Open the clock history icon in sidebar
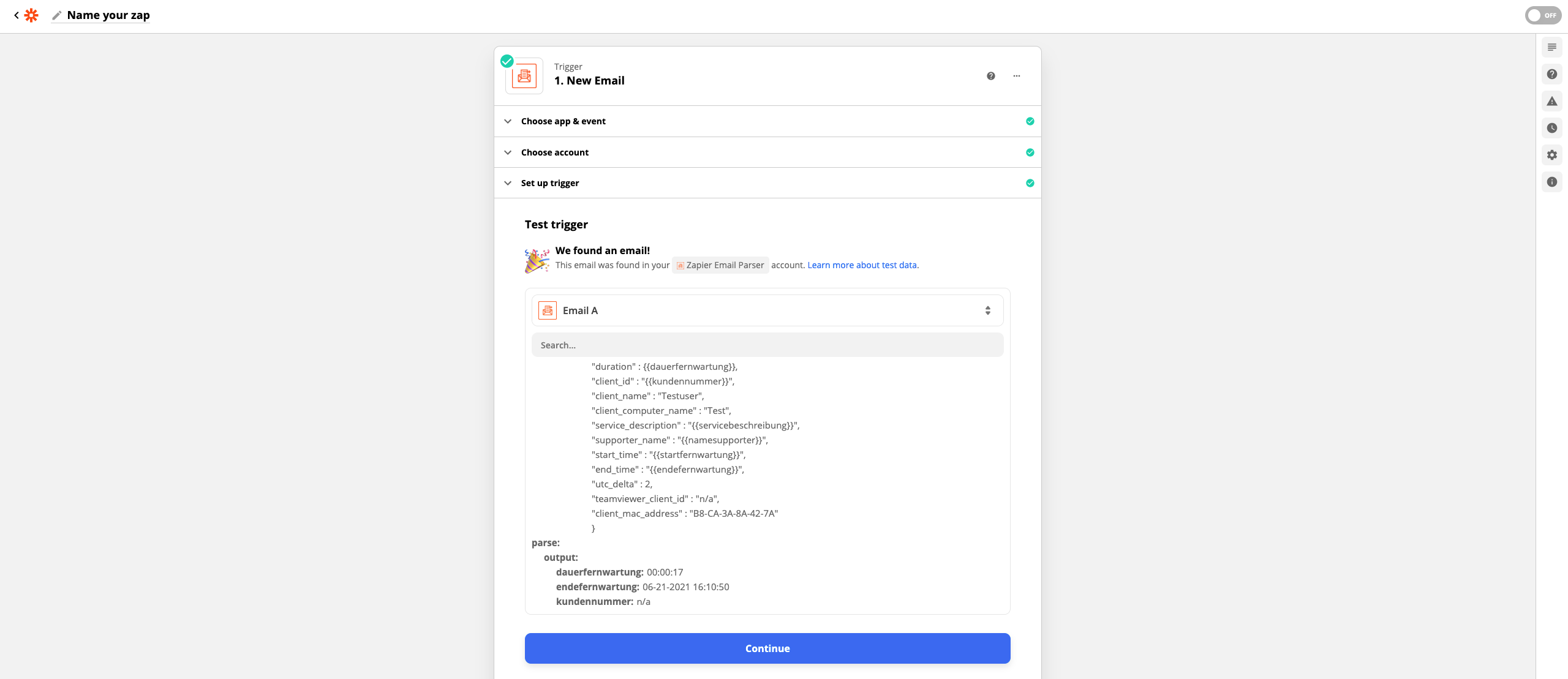This screenshot has width=1568, height=679. tap(1551, 128)
